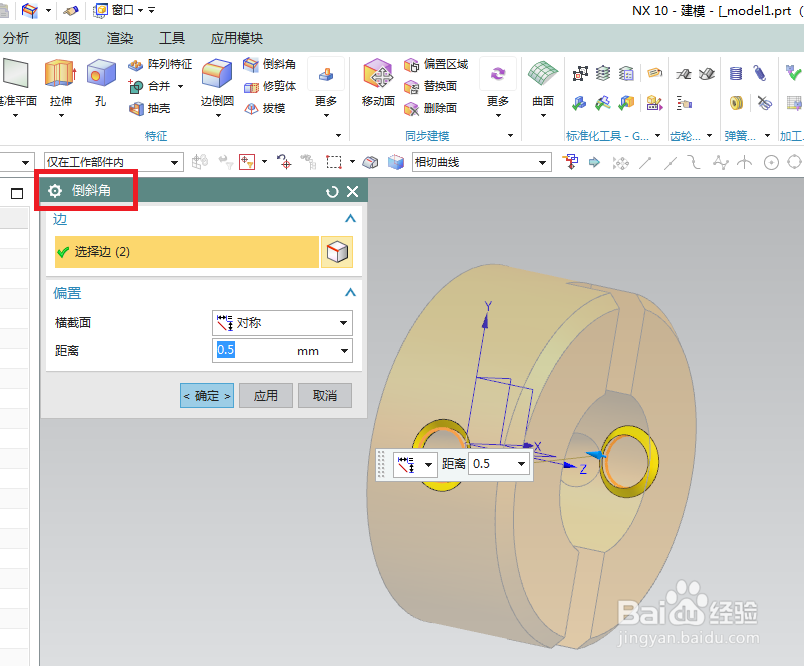Reset the Chamfer dialog
Screen dimensions: 804x666
[x=332, y=192]
